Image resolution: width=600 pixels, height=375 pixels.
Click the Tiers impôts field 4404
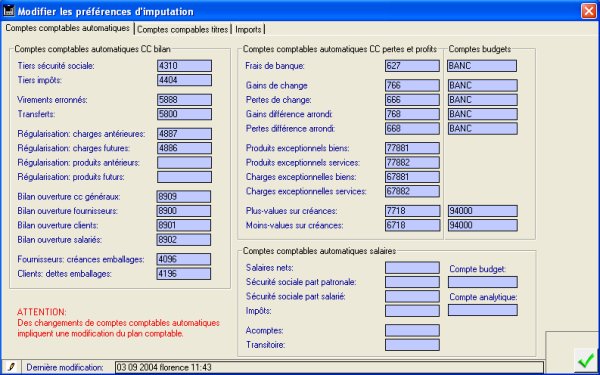[x=184, y=80]
